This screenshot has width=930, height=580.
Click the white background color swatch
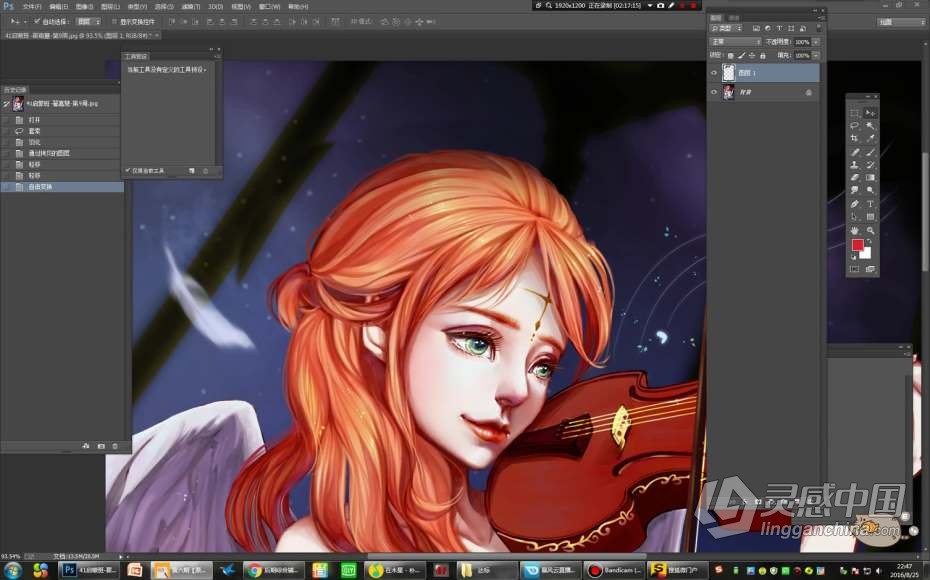coord(867,254)
